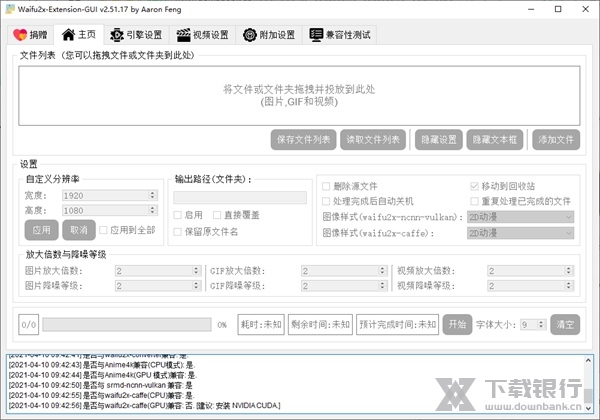Viewport: 600px width, 420px height.
Task: Click the Anime4k(GPU 模式) log line
Action: (x=103, y=375)
